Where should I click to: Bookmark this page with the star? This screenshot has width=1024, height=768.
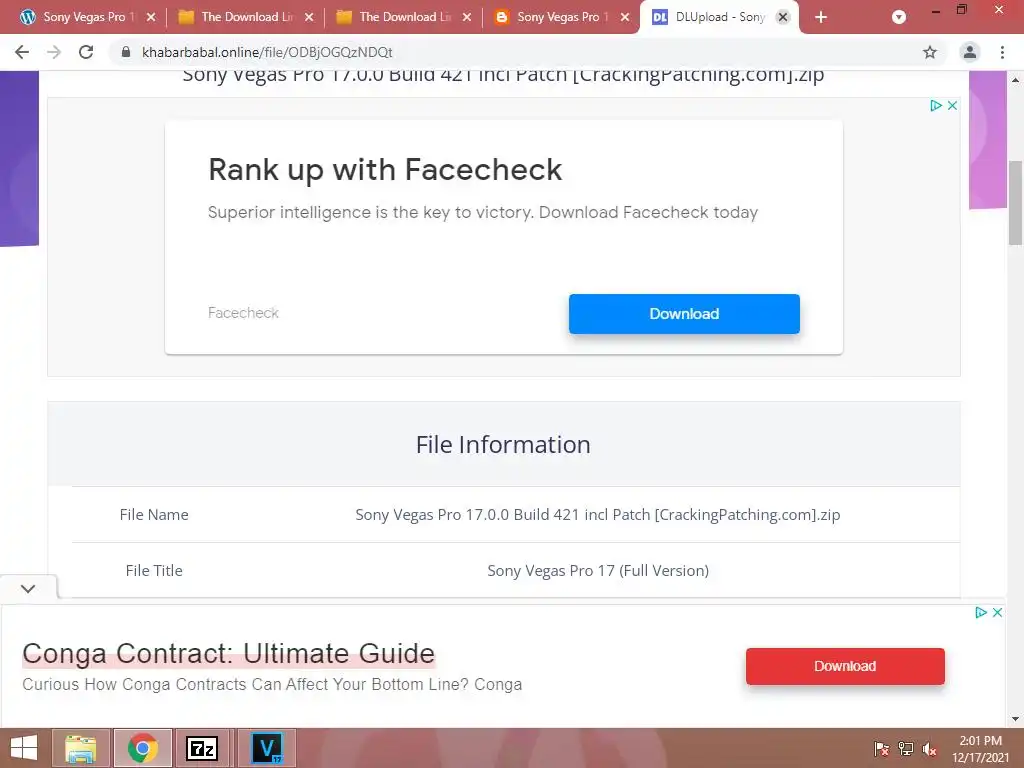[930, 52]
